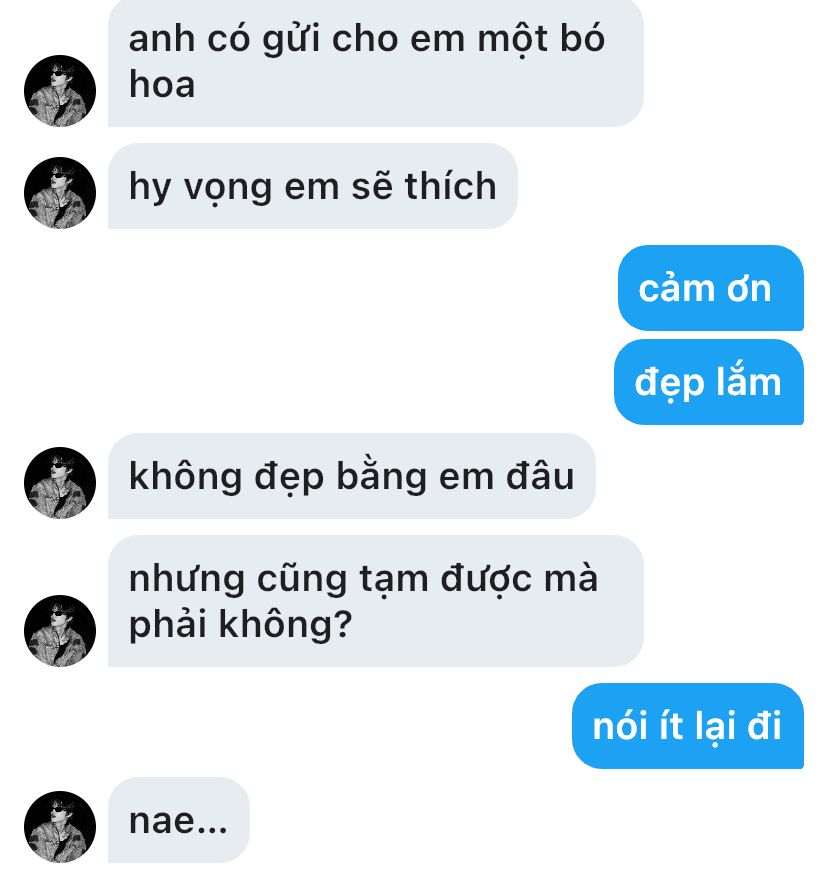Click the words 'phải không?' in the gray bubble

[x=240, y=624]
